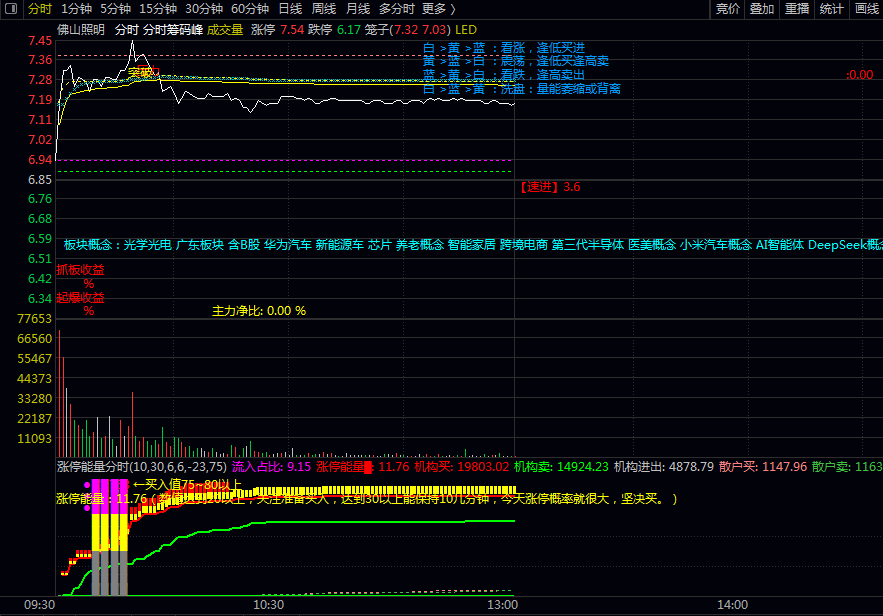Open the LED sector label

[x=466, y=30]
